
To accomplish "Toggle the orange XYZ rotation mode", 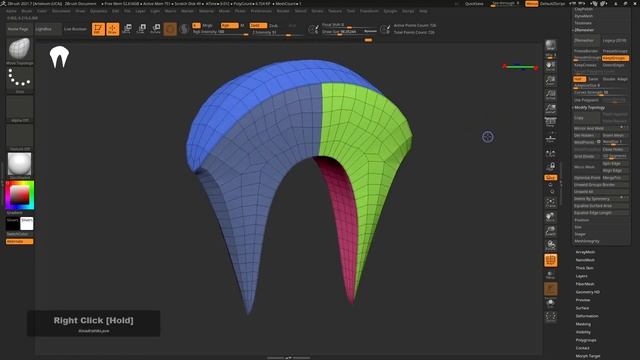I will point(551,178).
